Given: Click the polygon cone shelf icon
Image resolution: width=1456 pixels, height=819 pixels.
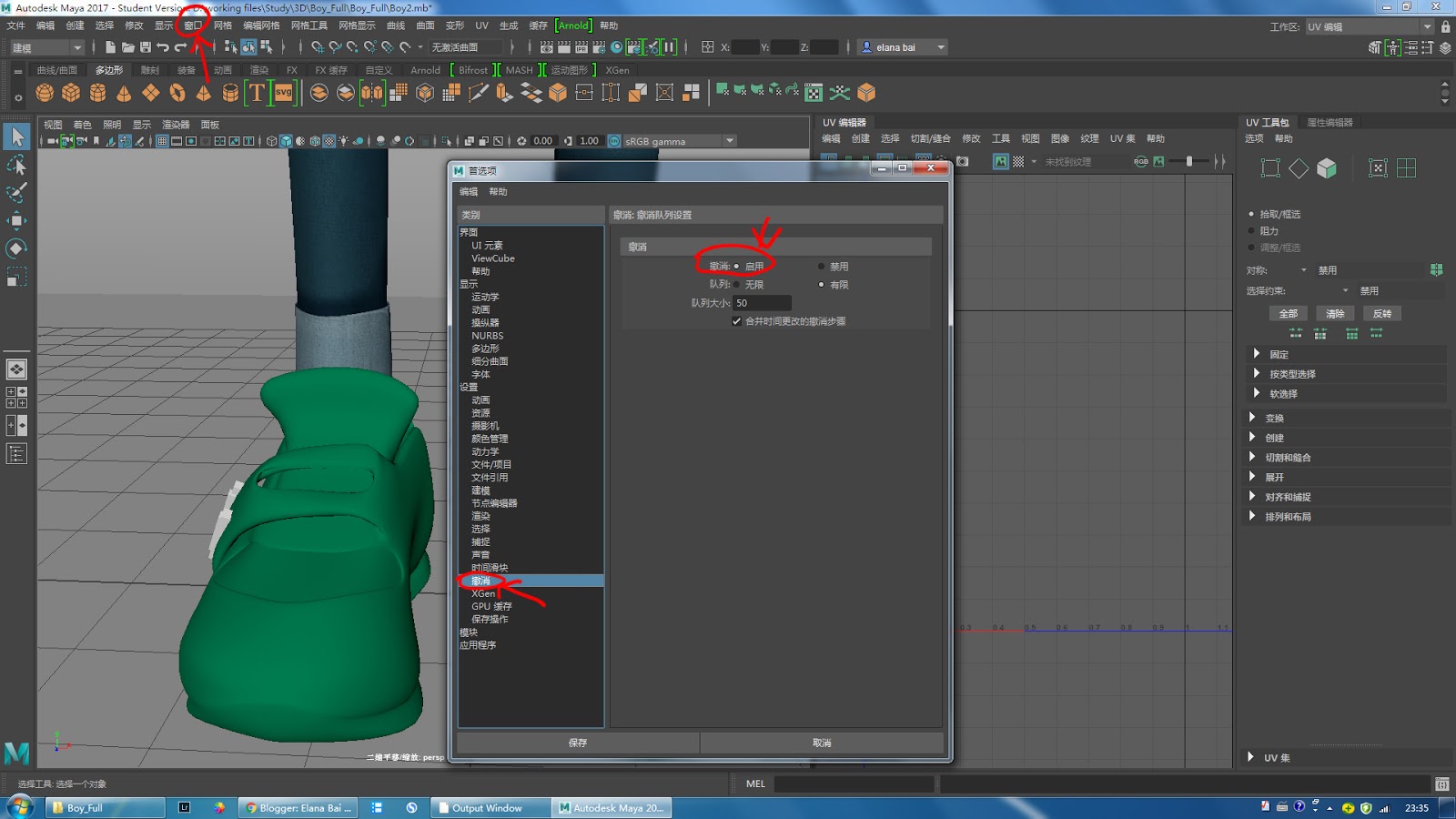Looking at the screenshot, I should 124,93.
